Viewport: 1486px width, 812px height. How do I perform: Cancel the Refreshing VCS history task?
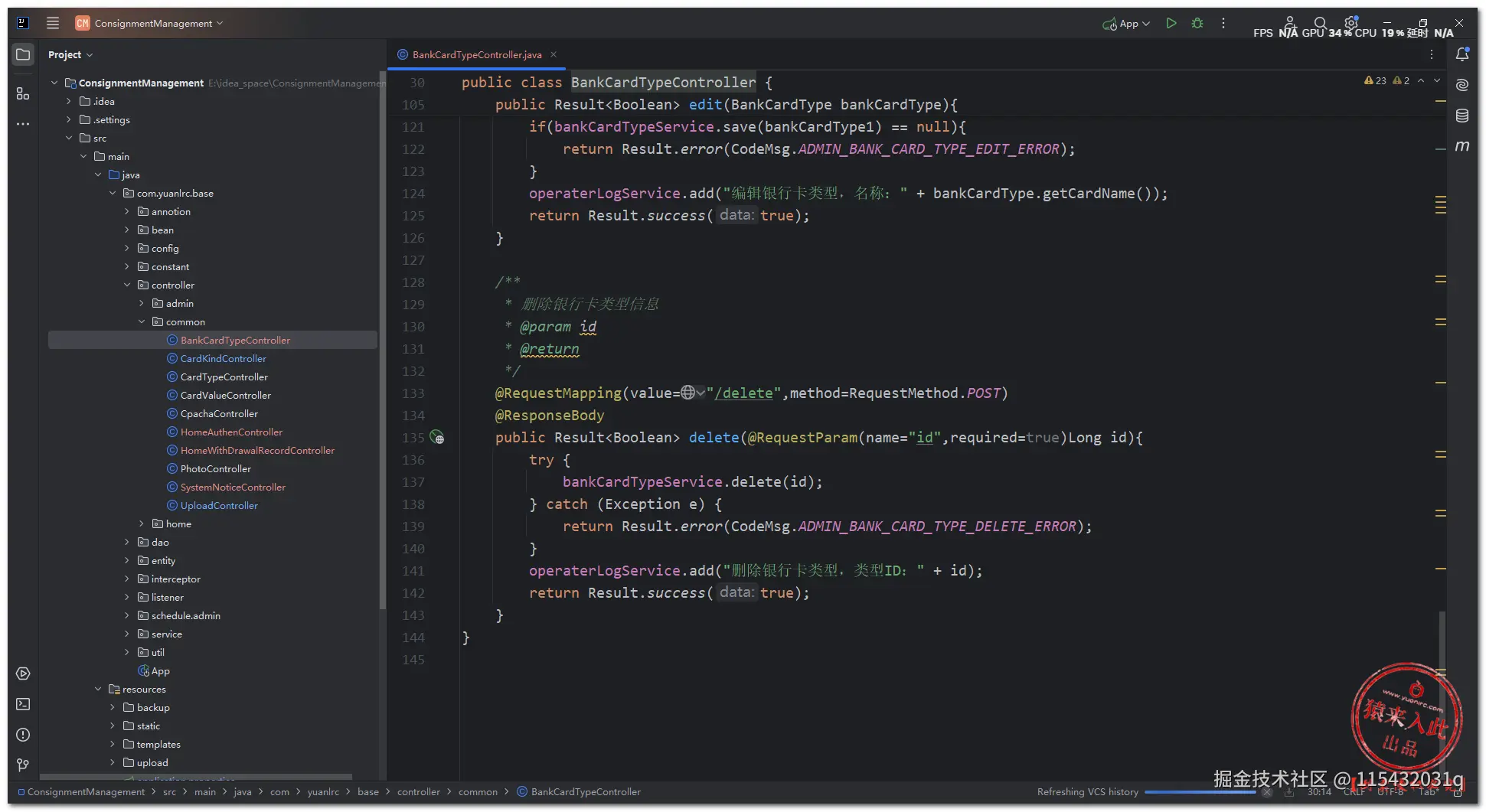tap(1267, 792)
